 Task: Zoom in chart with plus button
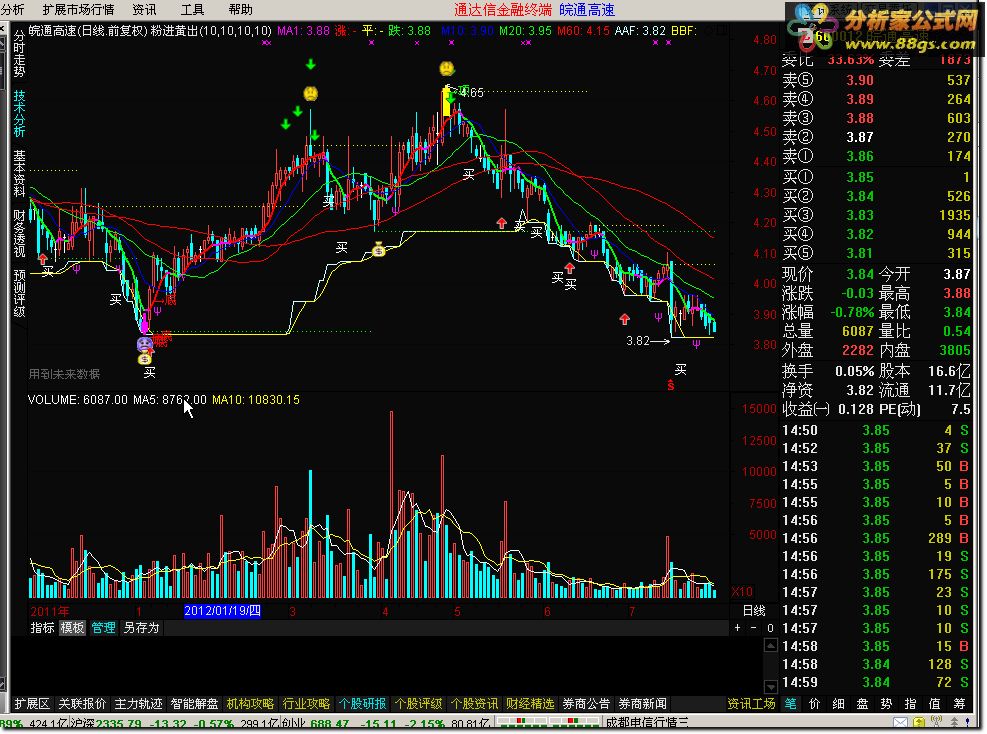click(737, 628)
